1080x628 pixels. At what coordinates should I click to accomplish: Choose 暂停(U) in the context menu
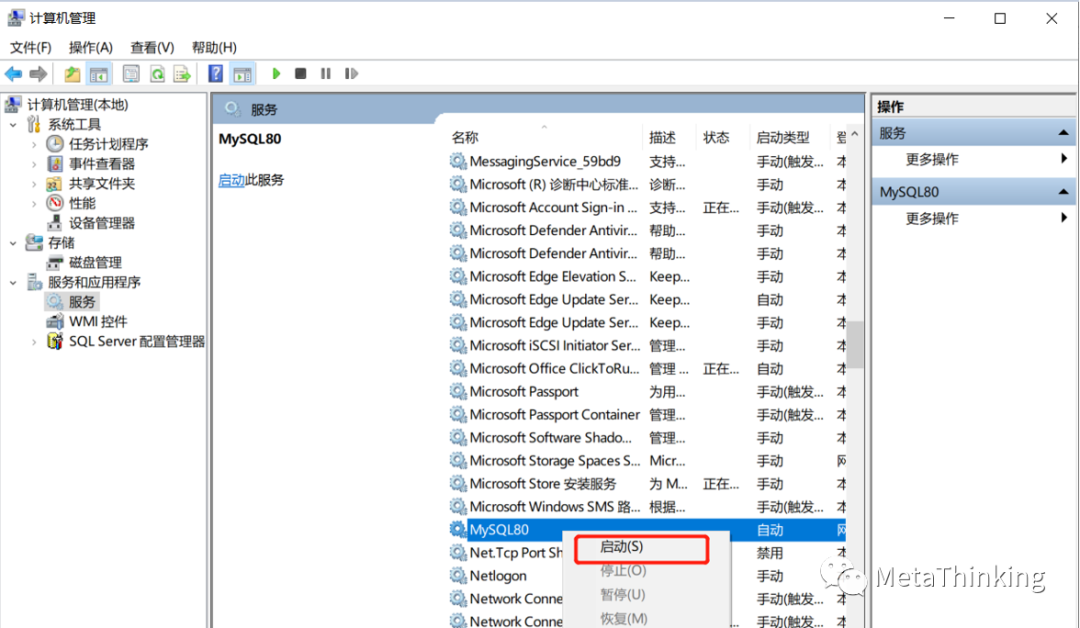(x=623, y=594)
